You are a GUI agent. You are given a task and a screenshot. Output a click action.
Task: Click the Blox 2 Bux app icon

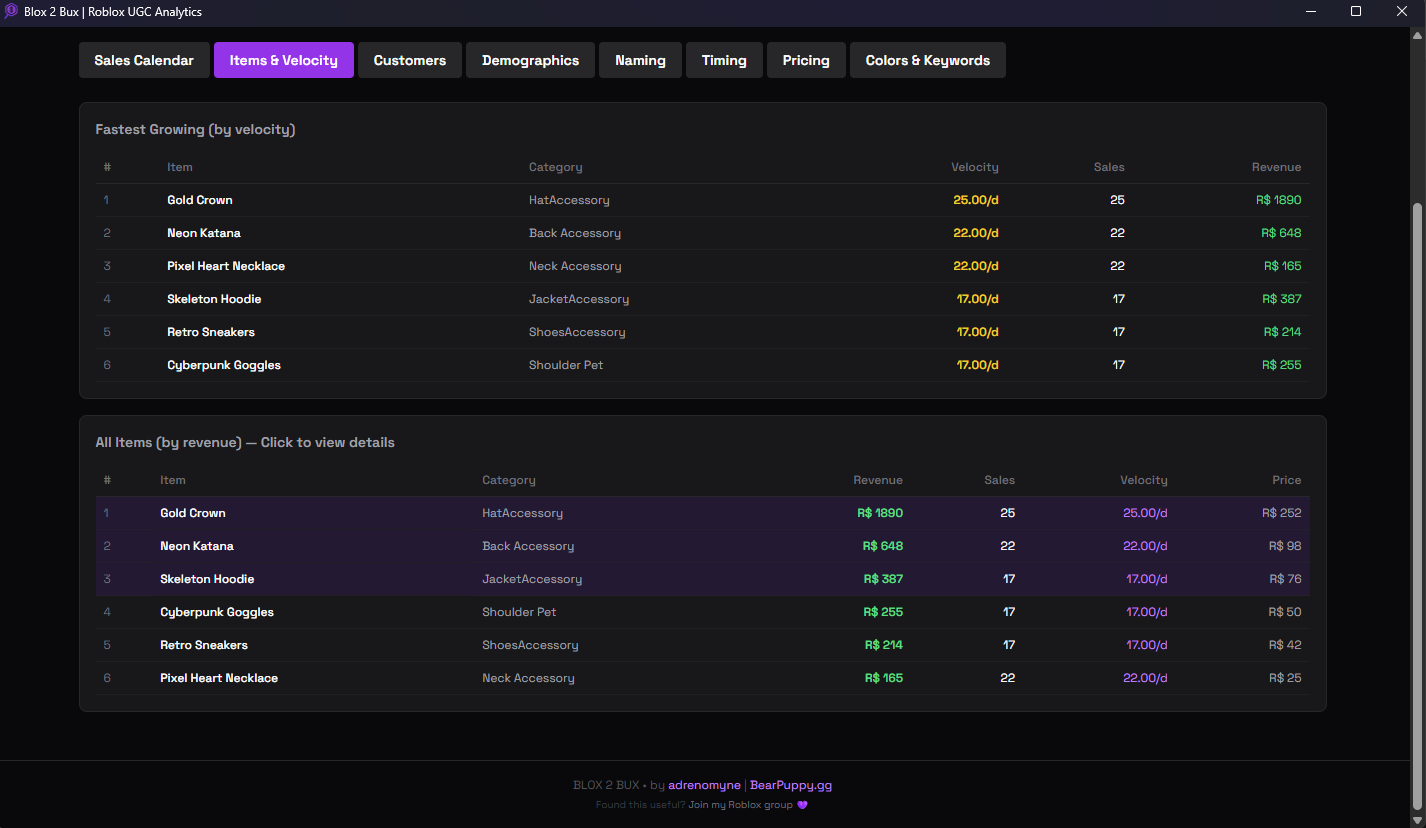coord(13,12)
